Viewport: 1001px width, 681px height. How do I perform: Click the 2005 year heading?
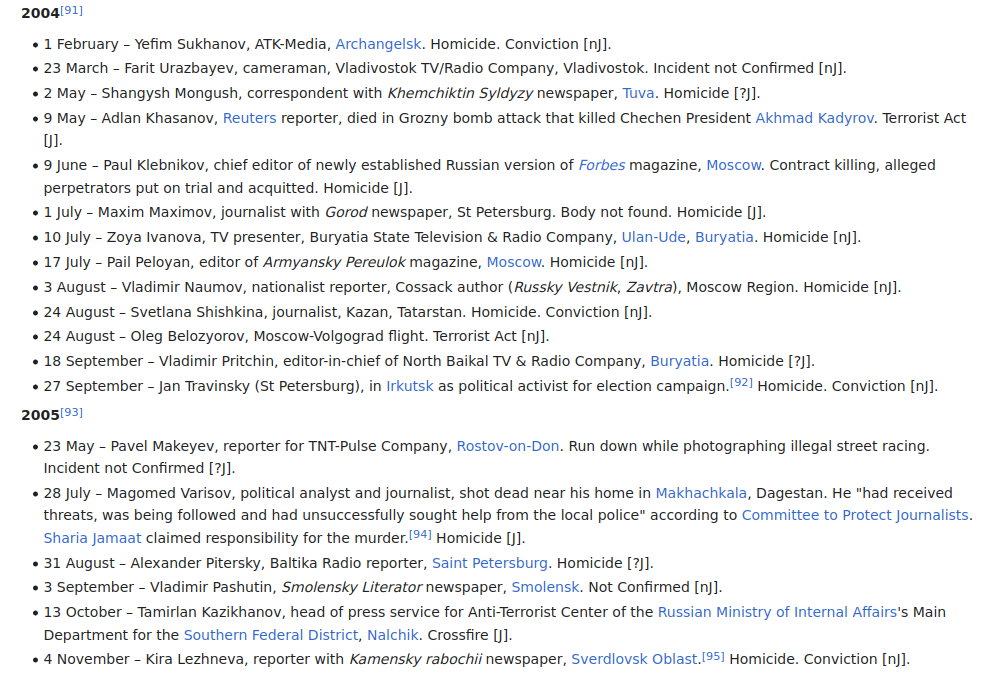(40, 415)
